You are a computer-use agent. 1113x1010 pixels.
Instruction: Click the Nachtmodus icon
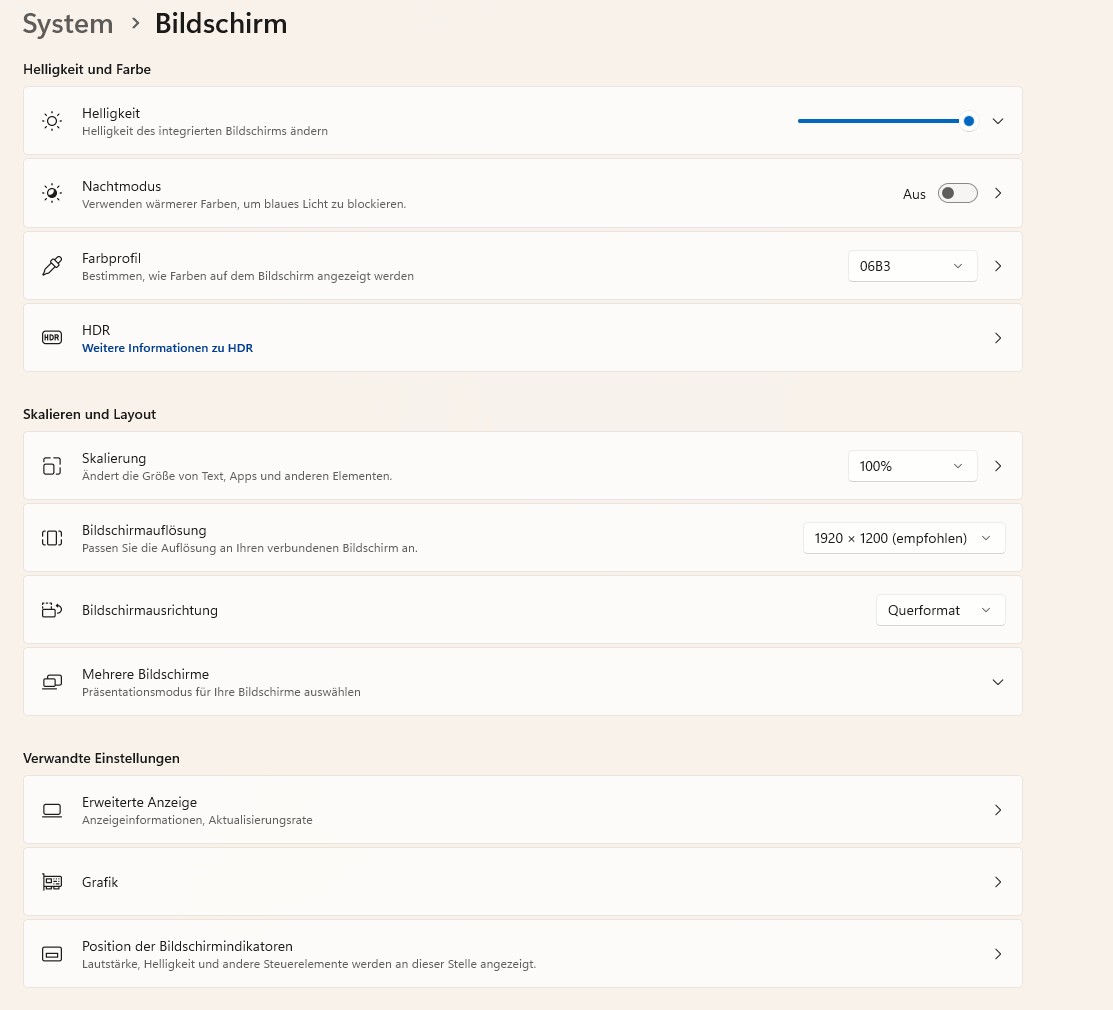52,193
